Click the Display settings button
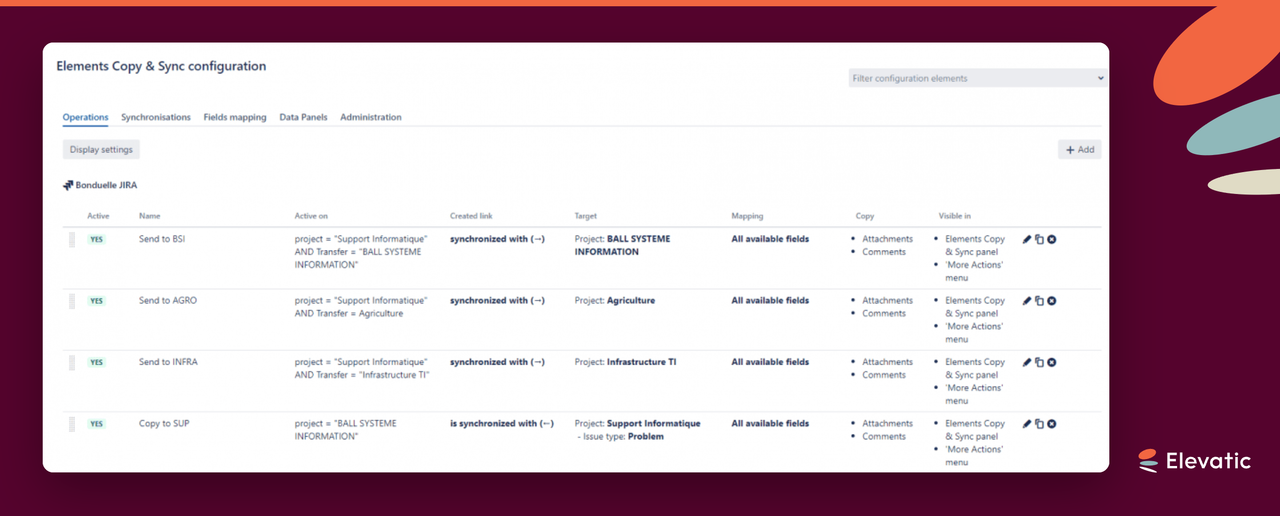 pos(101,149)
